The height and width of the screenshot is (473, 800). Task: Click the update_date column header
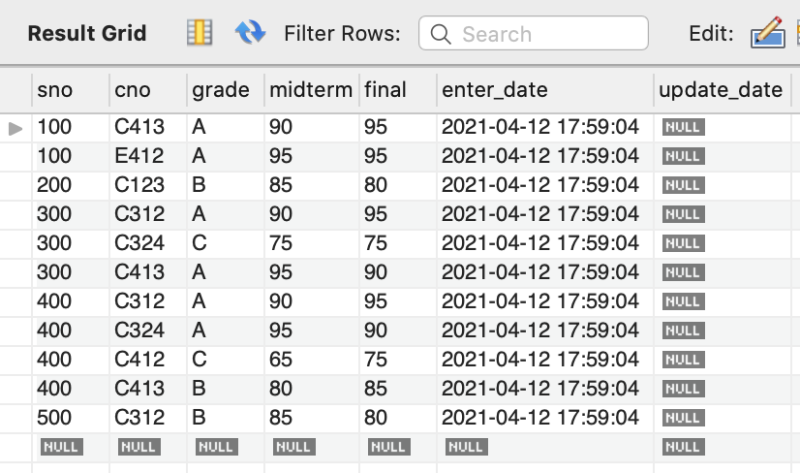(722, 90)
